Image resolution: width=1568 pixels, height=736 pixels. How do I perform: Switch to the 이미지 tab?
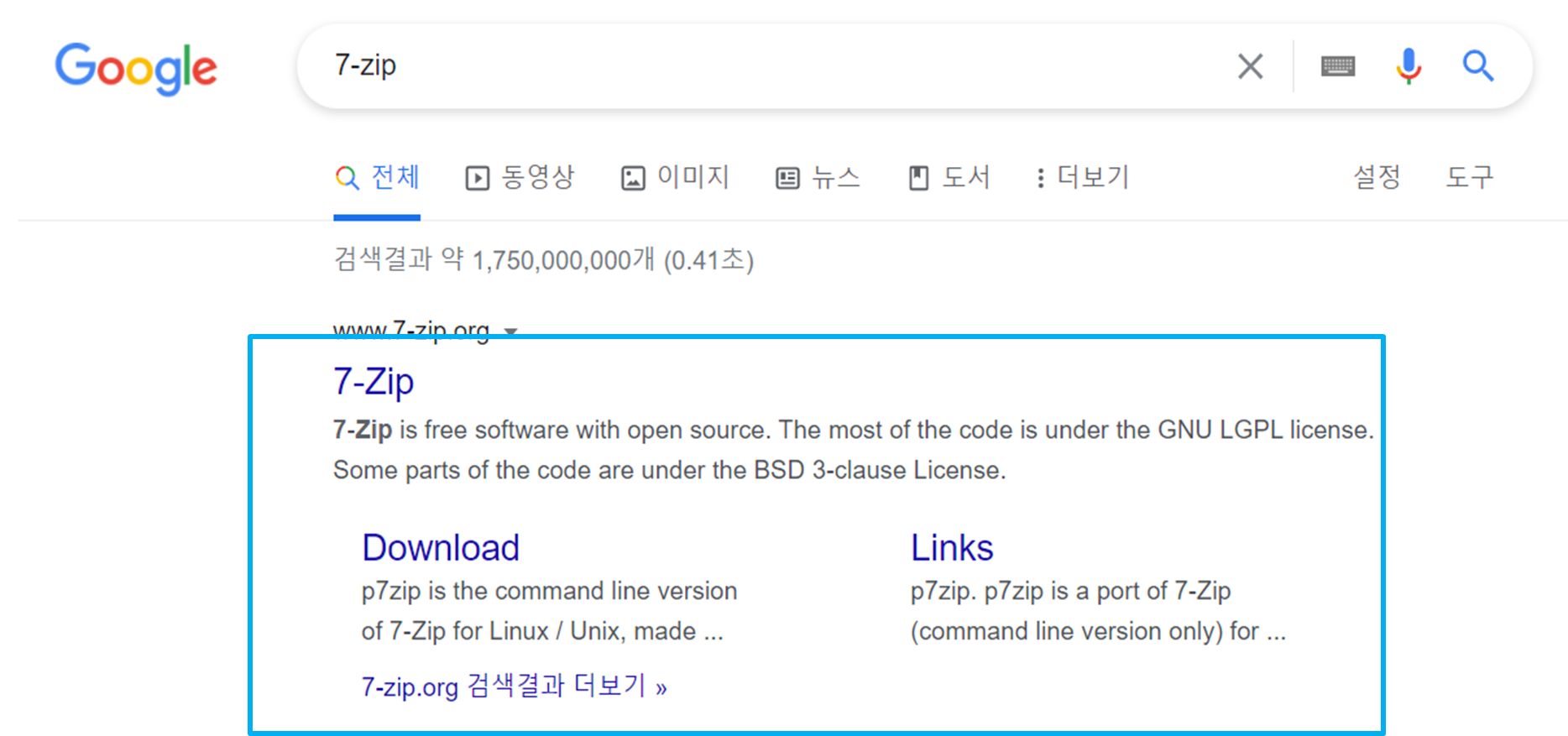coord(675,177)
